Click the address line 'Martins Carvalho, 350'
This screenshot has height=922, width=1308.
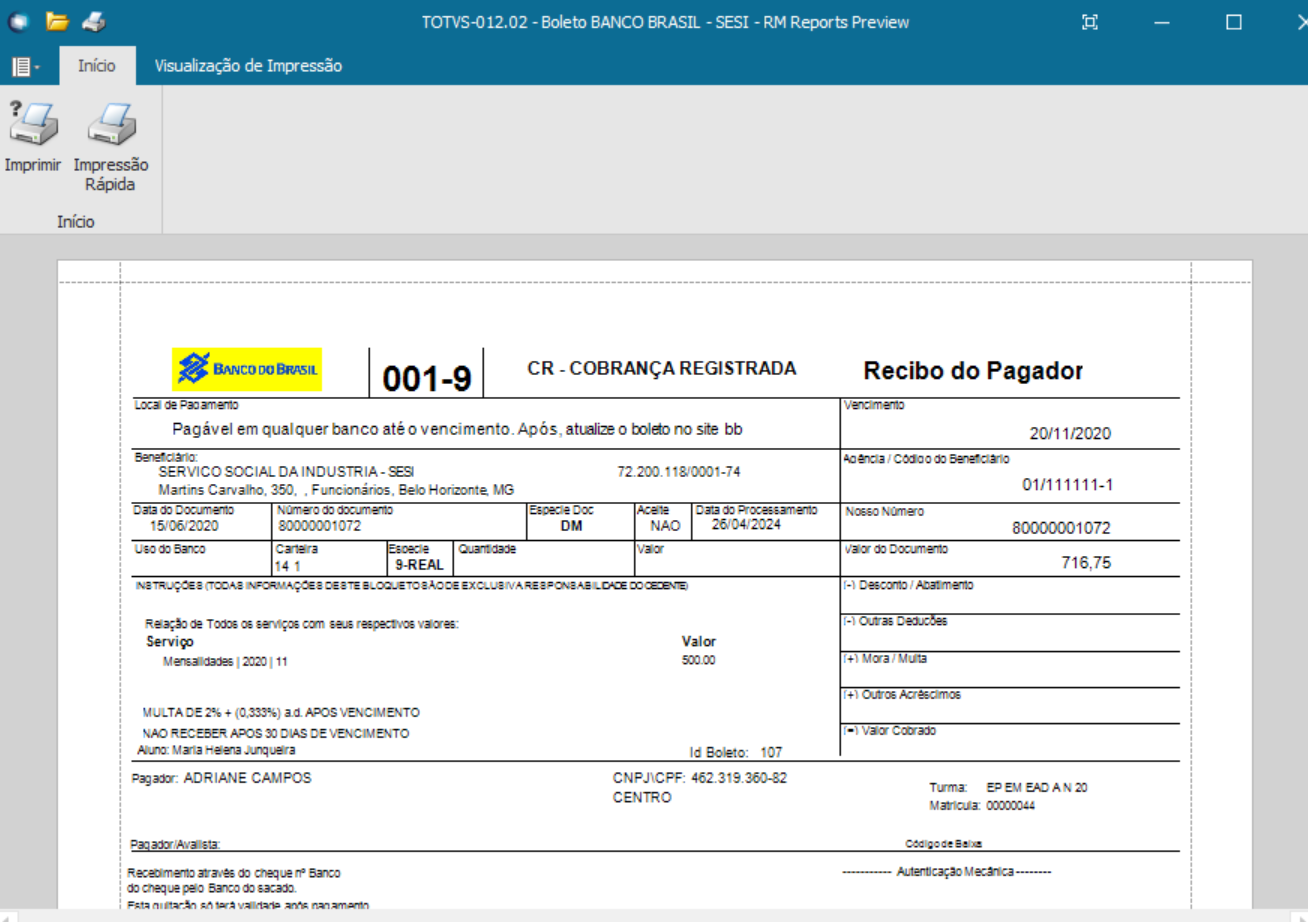point(336,490)
